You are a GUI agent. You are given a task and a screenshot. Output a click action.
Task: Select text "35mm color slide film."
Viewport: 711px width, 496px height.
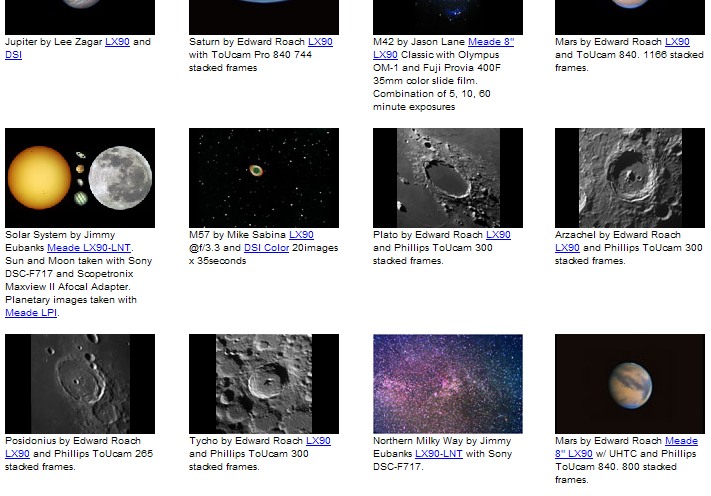tap(425, 81)
